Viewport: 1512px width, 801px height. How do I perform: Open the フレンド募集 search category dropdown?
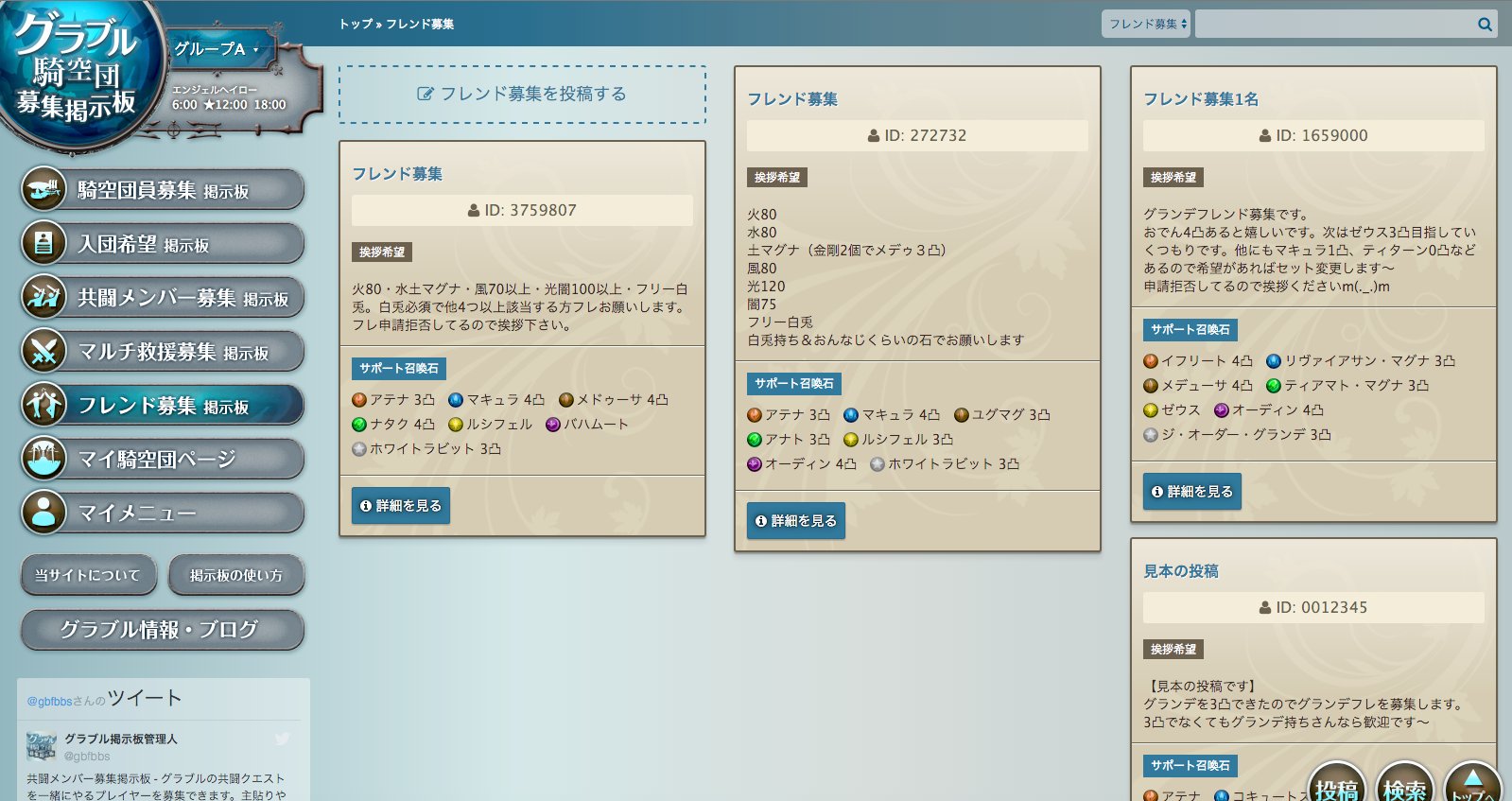[1146, 24]
